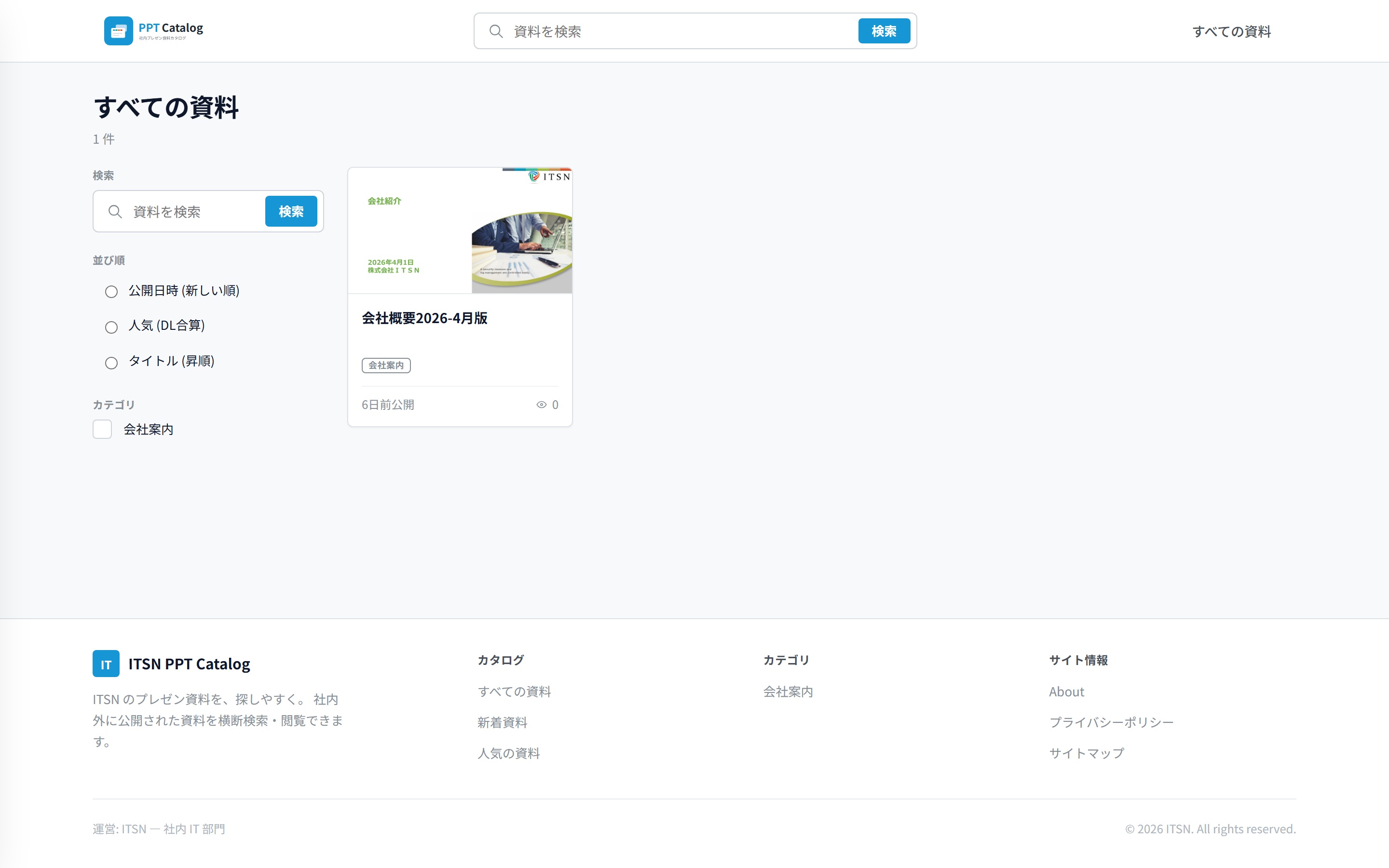Click the 6日前公開 date text
The image size is (1389, 868).
coord(388,405)
